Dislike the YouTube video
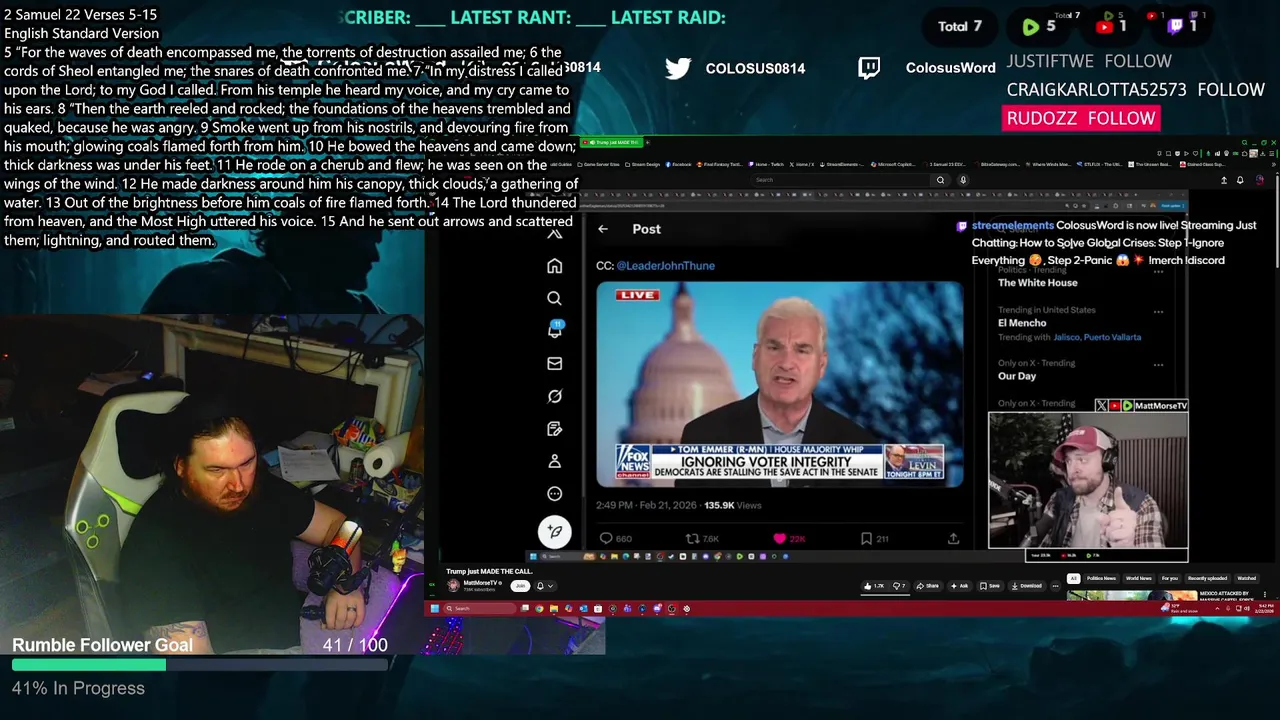This screenshot has width=1280, height=720. click(x=899, y=586)
